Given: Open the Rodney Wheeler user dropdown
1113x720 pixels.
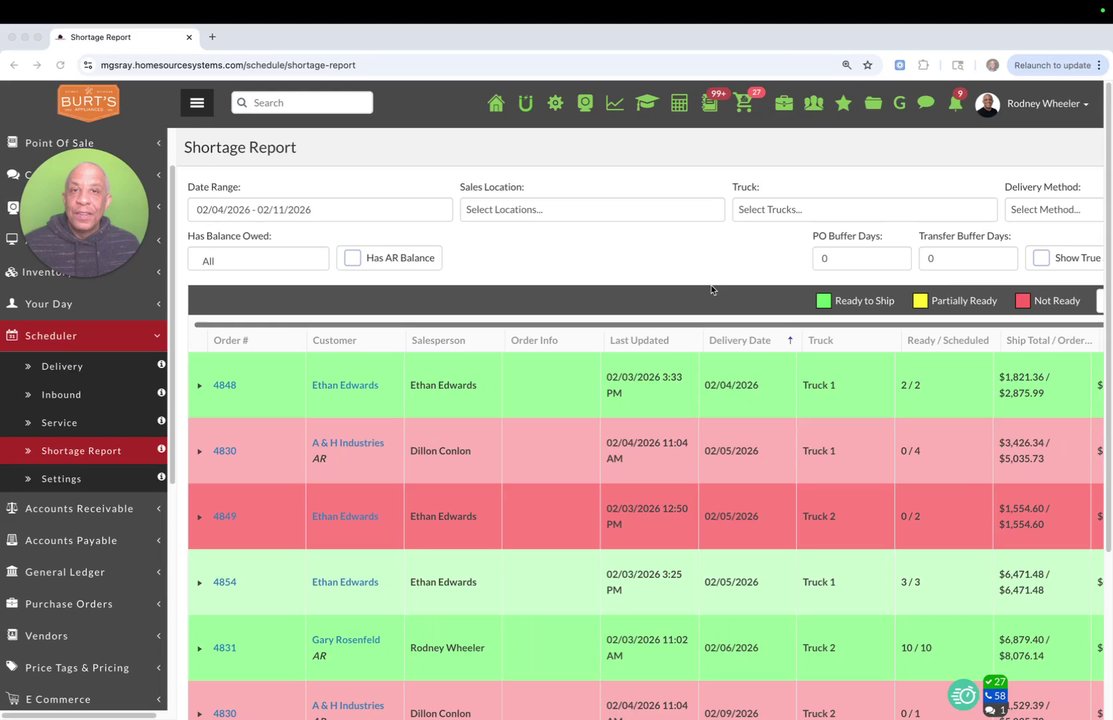Looking at the screenshot, I should (1032, 104).
